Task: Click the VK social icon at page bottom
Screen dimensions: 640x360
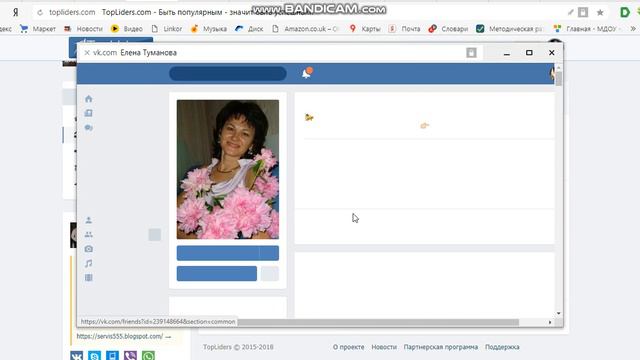Action: pos(76,356)
